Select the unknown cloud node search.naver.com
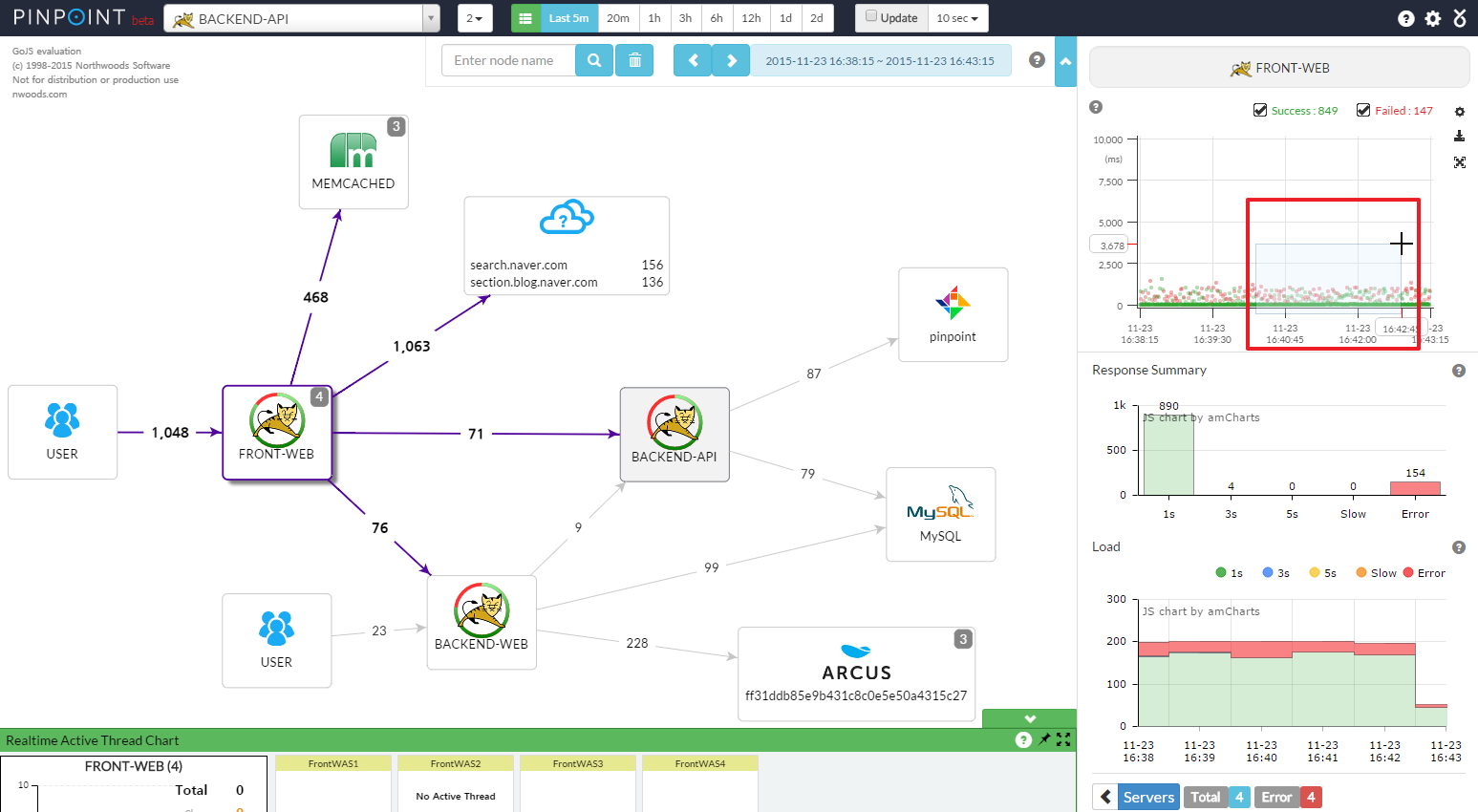Screen dimensions: 1478x812 point(567,246)
